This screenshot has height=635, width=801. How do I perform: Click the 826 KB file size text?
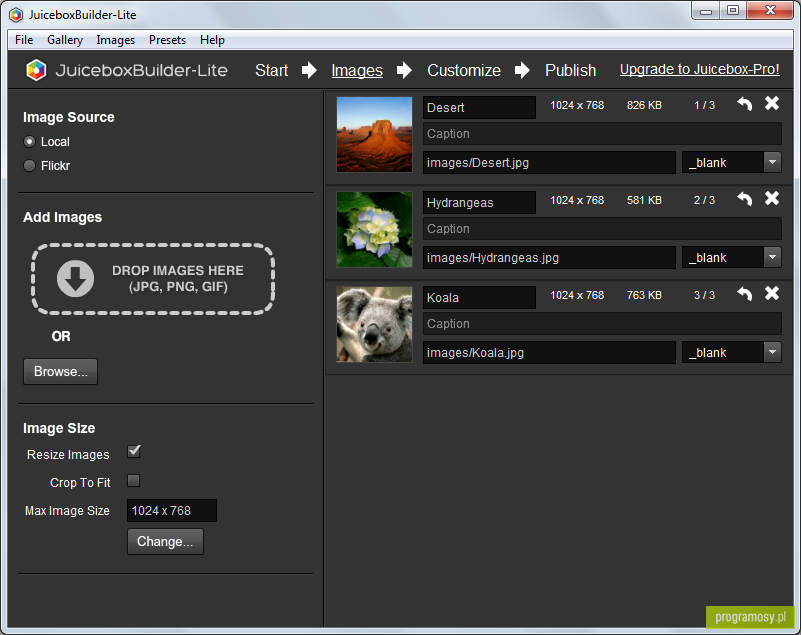pos(644,105)
